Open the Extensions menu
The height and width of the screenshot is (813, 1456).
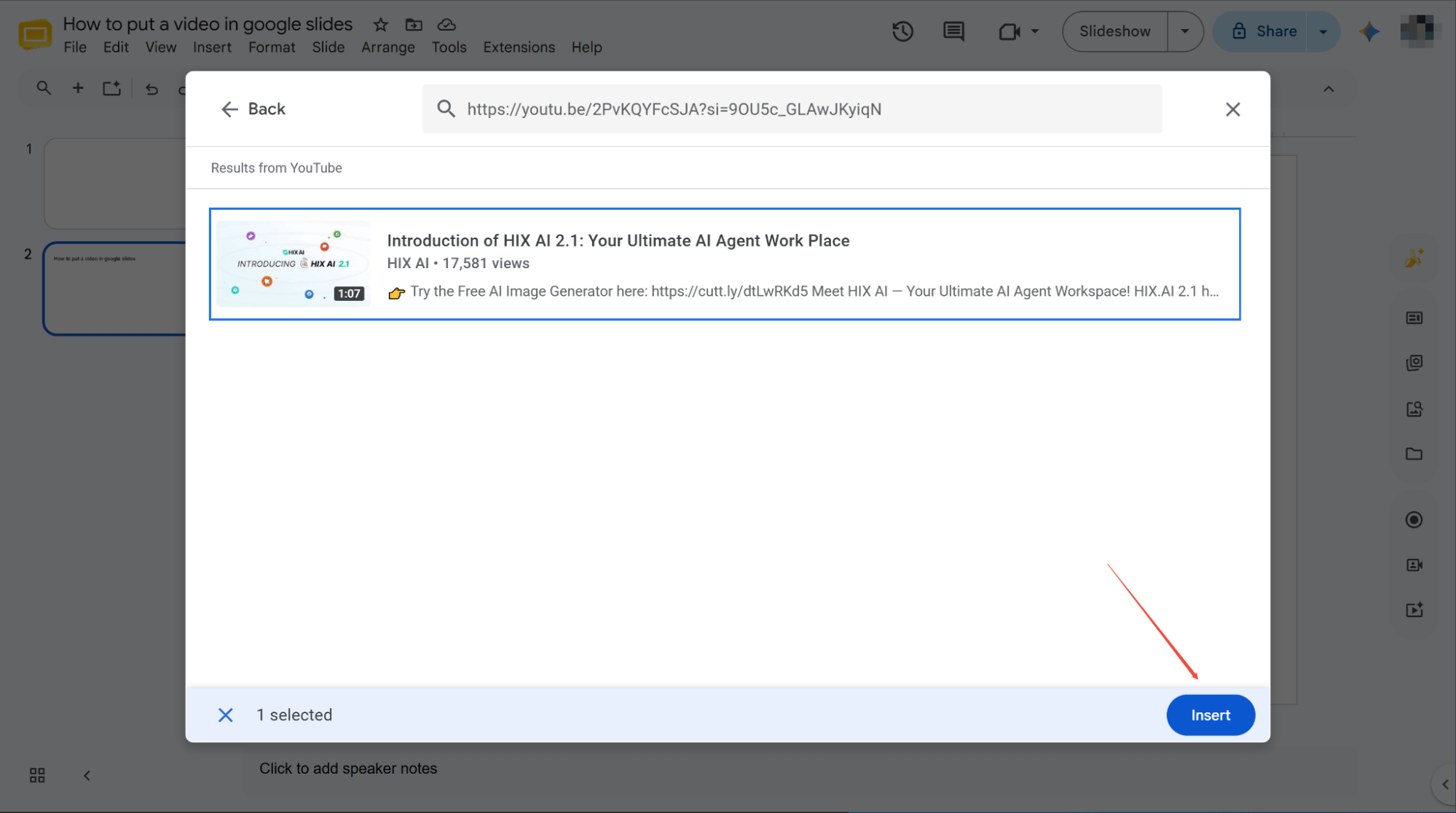[x=519, y=47]
